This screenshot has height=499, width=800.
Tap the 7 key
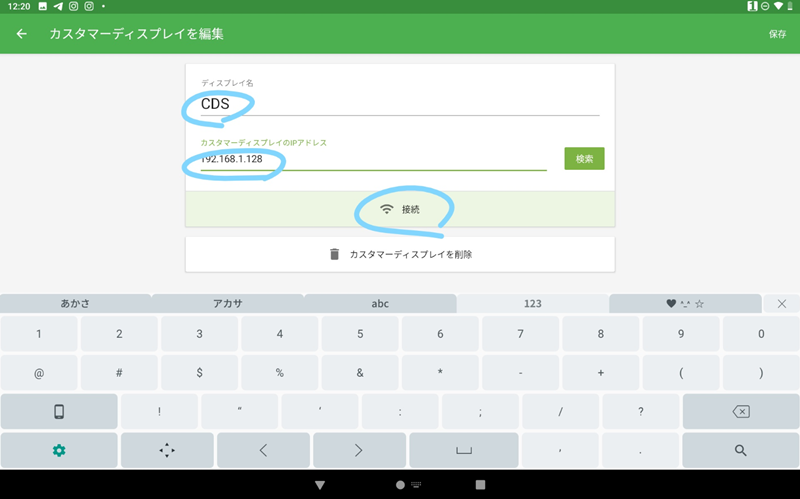520,334
